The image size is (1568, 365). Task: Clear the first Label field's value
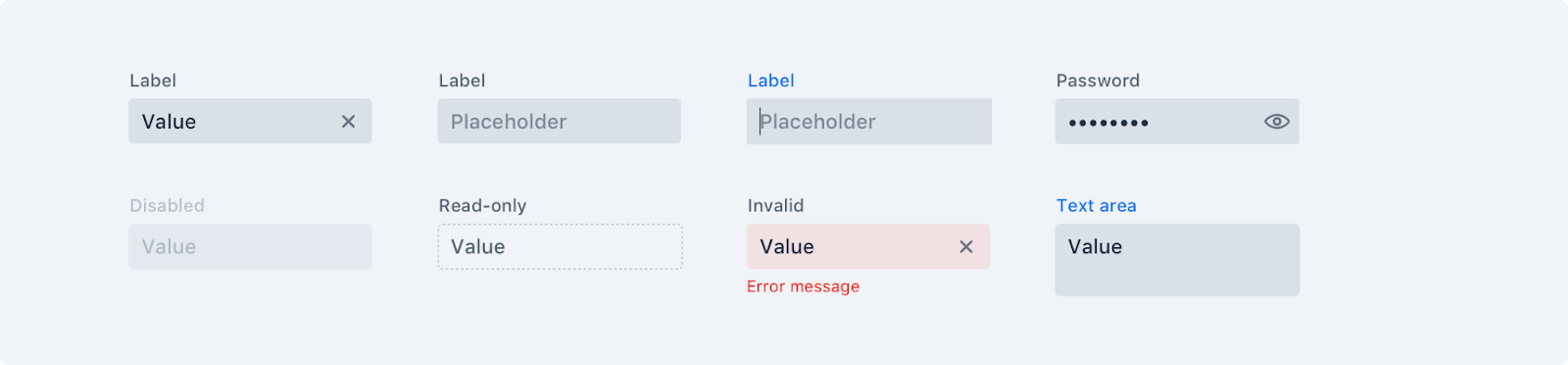pos(348,122)
